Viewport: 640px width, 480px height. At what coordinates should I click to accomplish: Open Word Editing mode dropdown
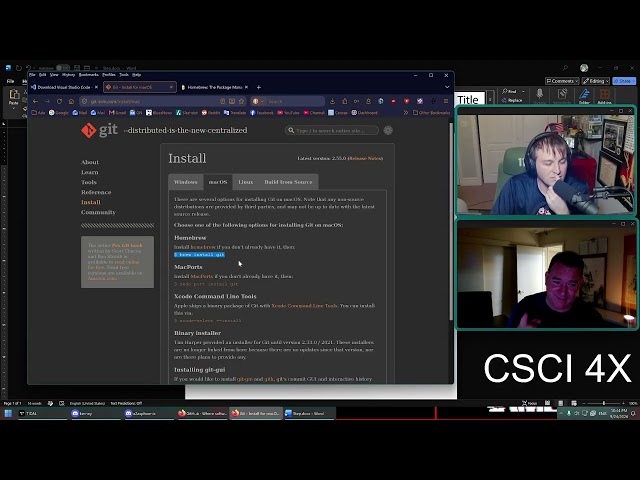click(596, 81)
